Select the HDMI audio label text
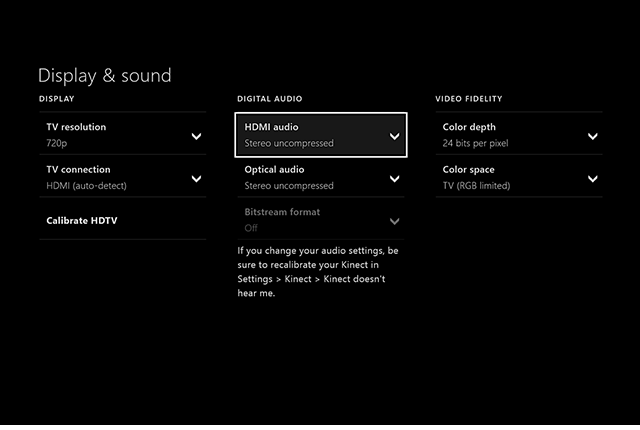Viewport: 640px width, 430px height. pos(271,128)
